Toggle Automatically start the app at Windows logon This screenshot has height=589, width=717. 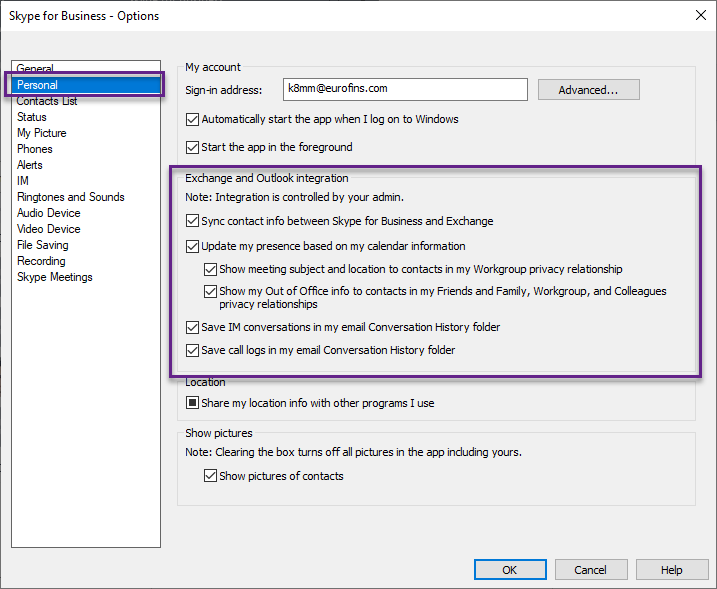[193, 119]
